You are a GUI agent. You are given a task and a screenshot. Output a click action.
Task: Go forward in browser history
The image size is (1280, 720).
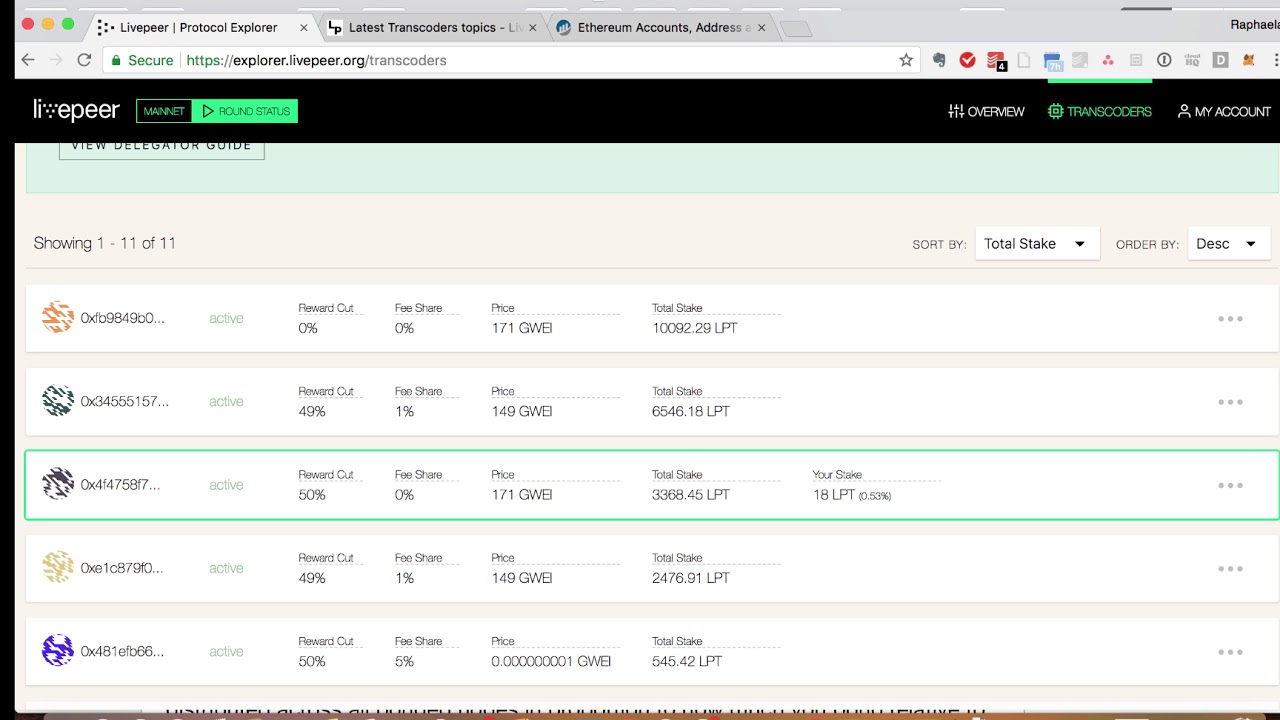56,60
